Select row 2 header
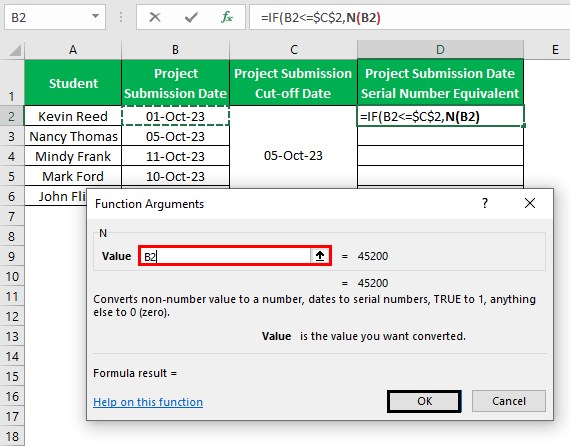 (12, 116)
